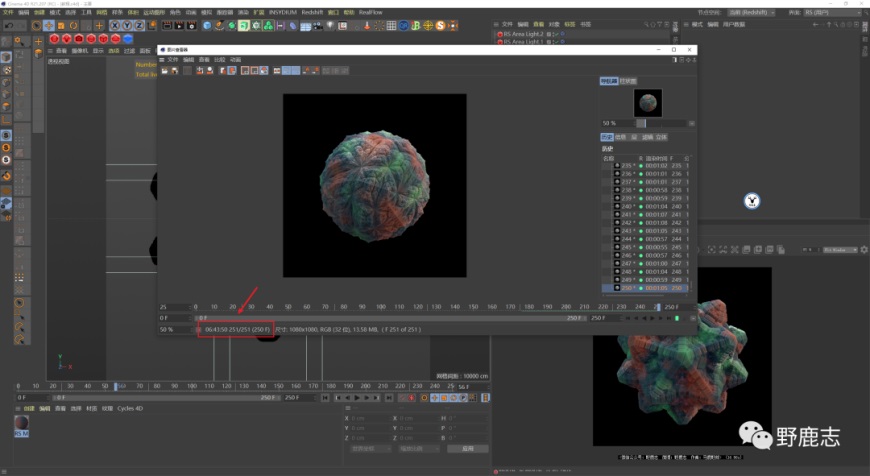
Task: Click main timeline playhead marker at frame 56
Action: 116,386
